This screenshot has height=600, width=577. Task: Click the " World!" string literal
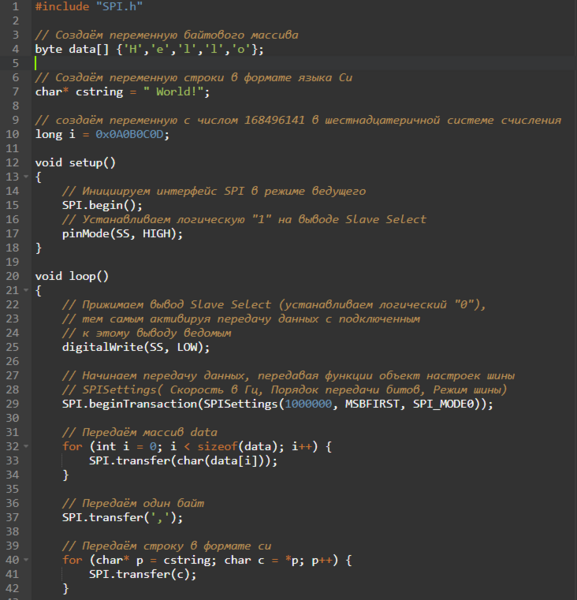coord(173,92)
